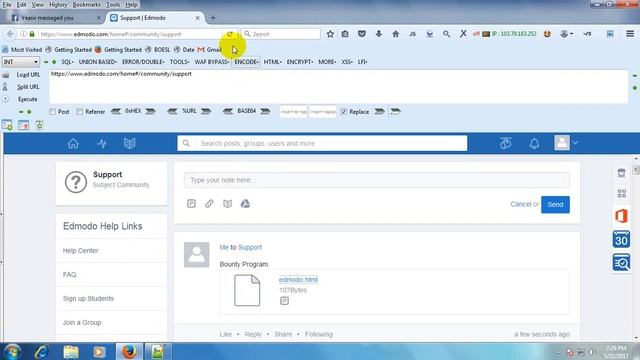Expand the ENCRYPT menu
The height and width of the screenshot is (360, 640).
(300, 62)
